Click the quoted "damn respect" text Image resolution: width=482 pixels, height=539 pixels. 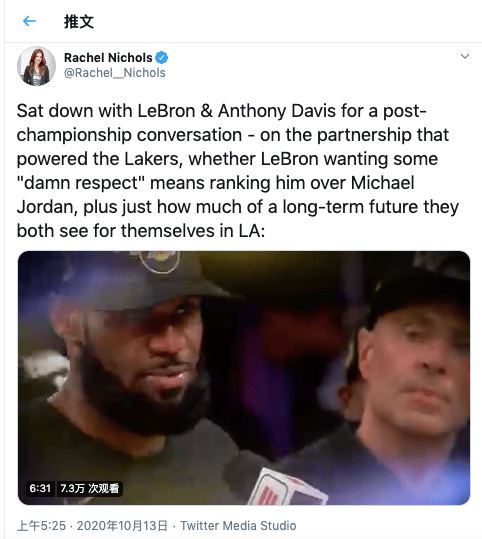81,183
